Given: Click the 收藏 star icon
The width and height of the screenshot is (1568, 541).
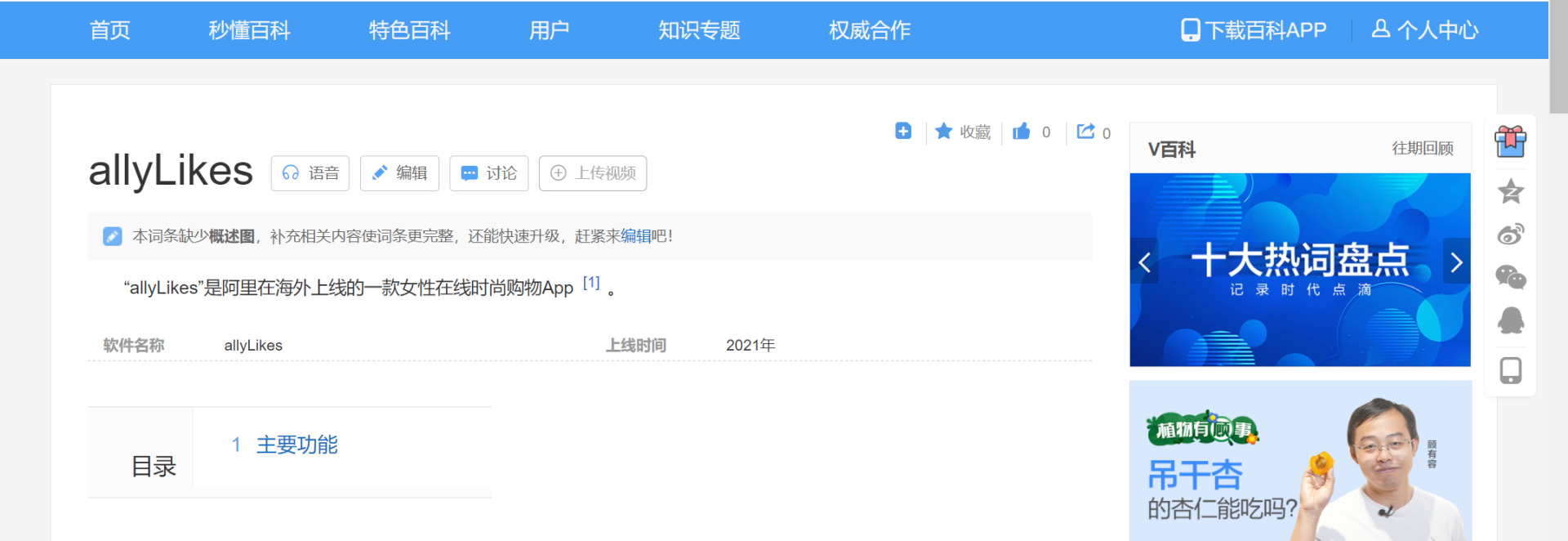Looking at the screenshot, I should tap(943, 131).
